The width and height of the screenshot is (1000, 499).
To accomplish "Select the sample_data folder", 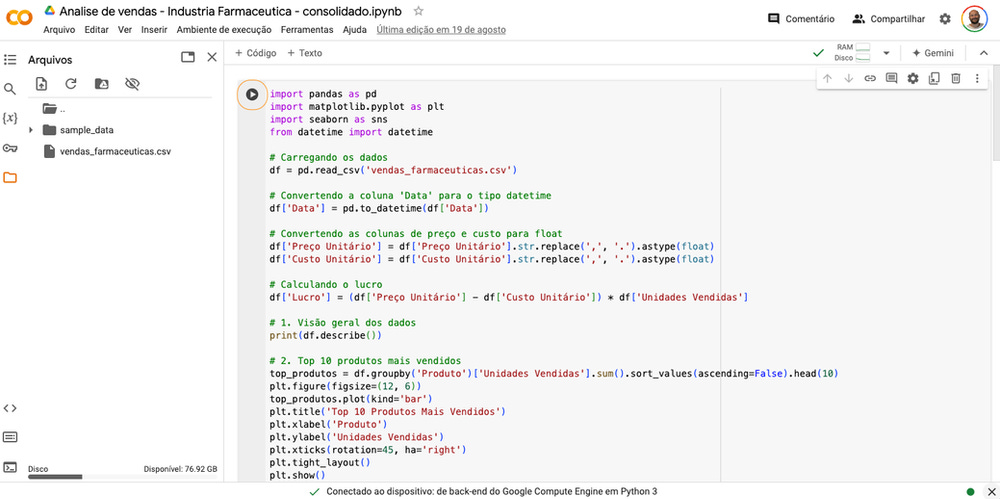I will (x=87, y=130).
